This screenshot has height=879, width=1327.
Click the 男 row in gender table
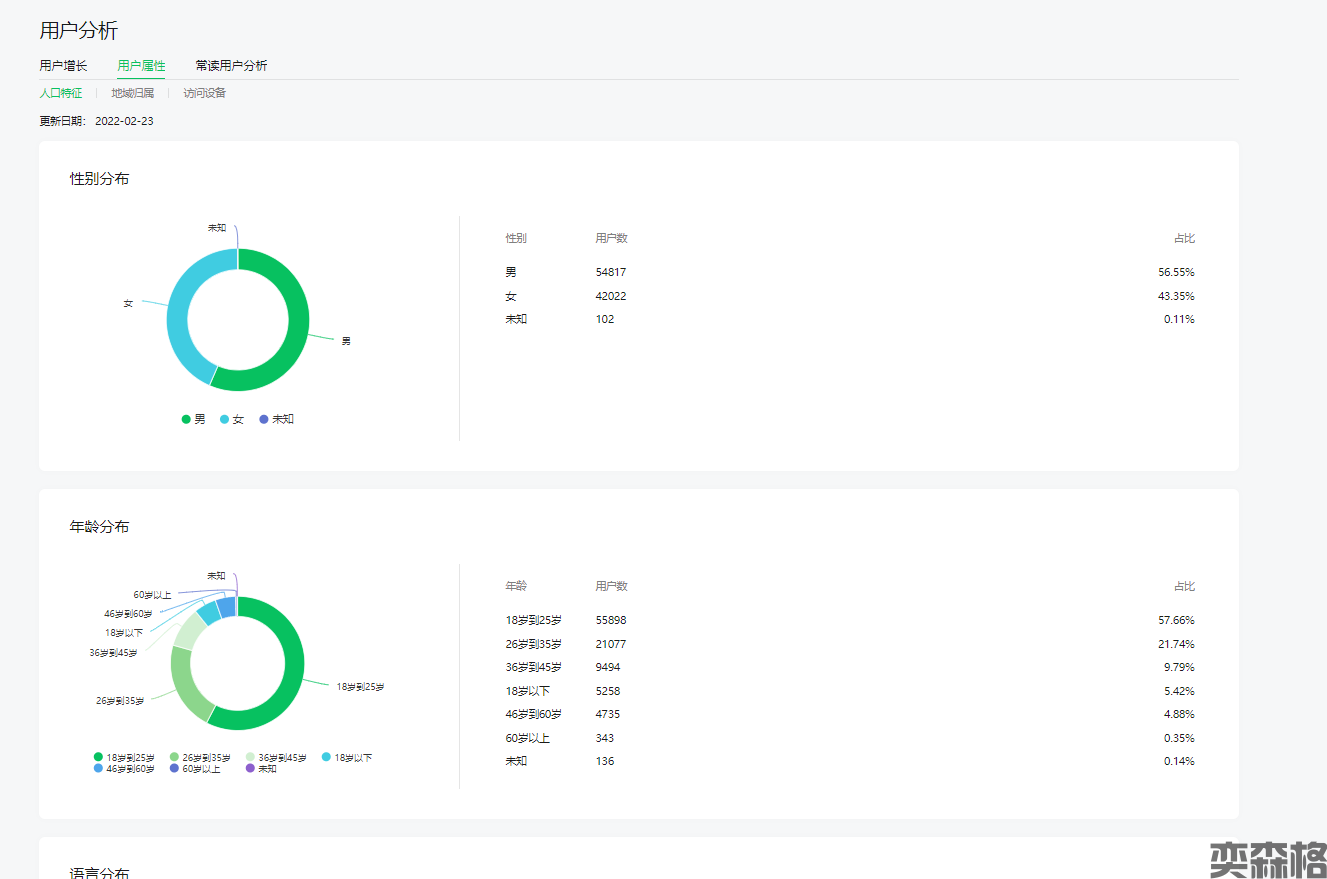pyautogui.click(x=850, y=272)
